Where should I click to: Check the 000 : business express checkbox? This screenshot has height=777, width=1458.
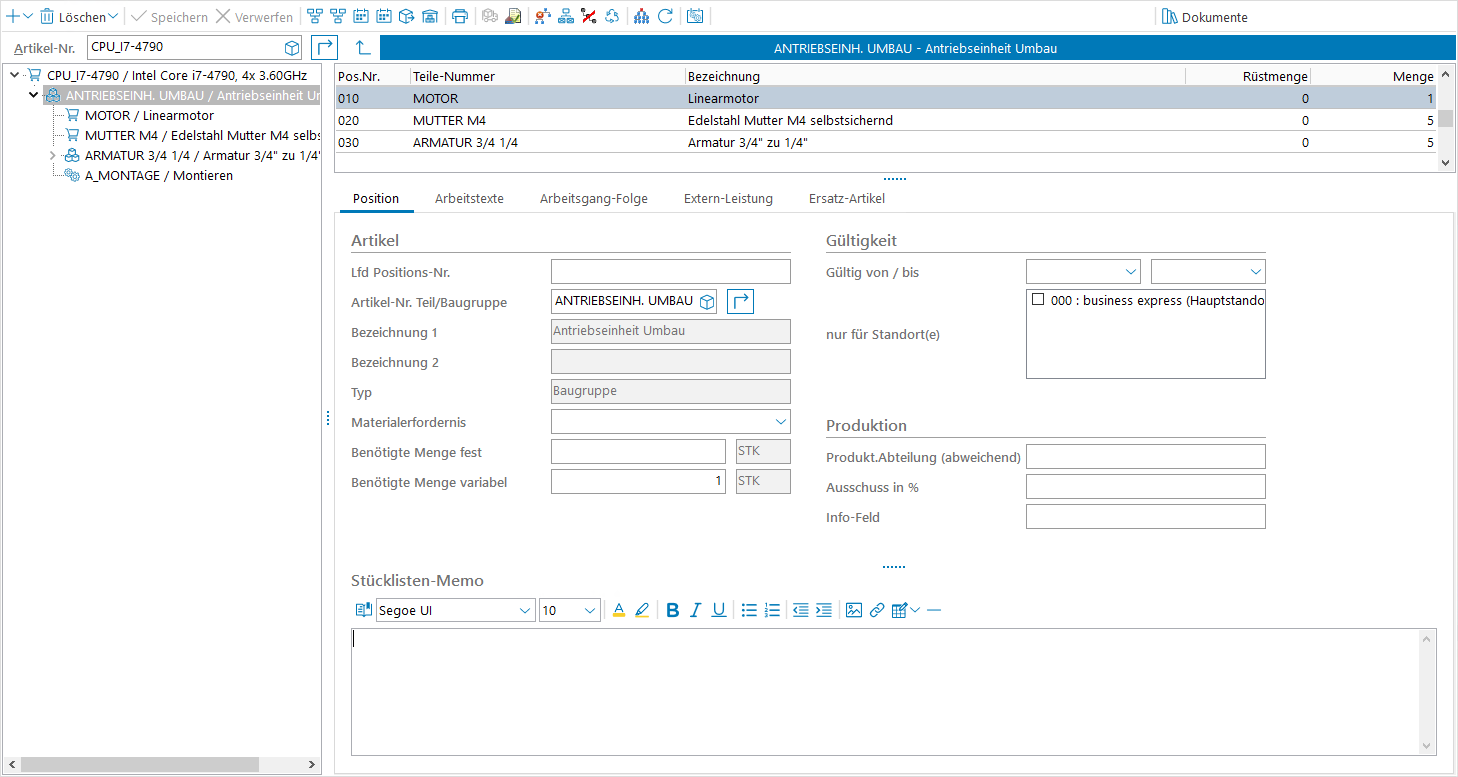[x=1038, y=300]
